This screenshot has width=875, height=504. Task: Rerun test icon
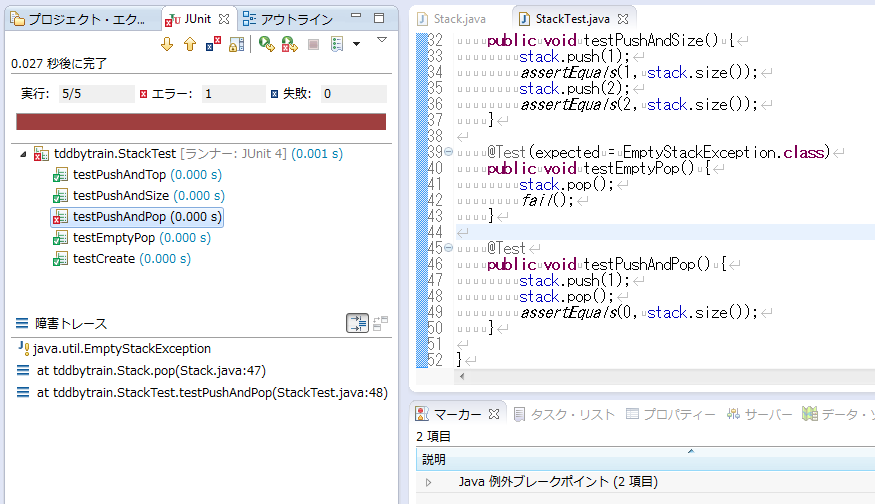[266, 44]
